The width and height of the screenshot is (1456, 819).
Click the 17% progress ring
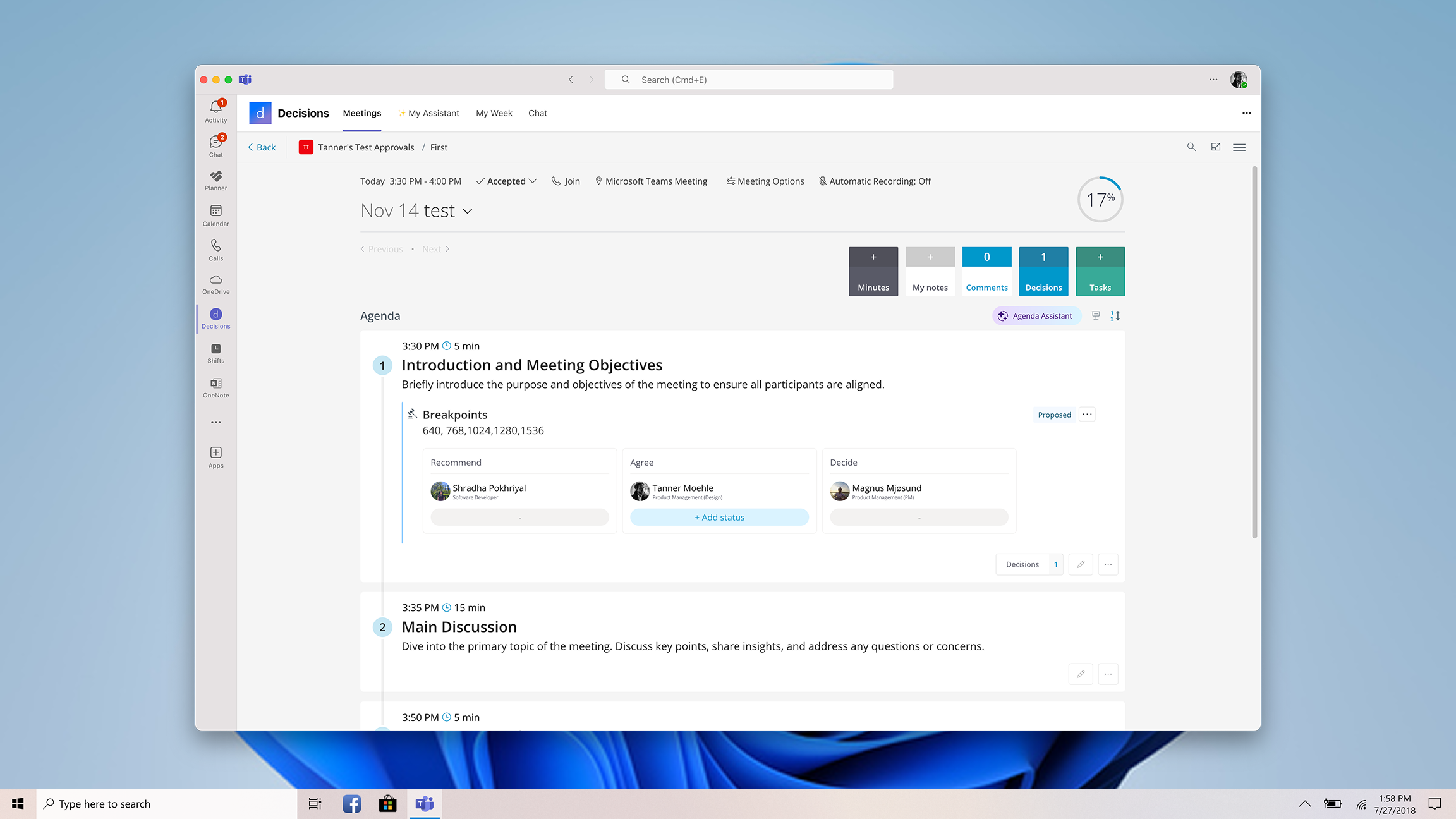(x=1100, y=199)
